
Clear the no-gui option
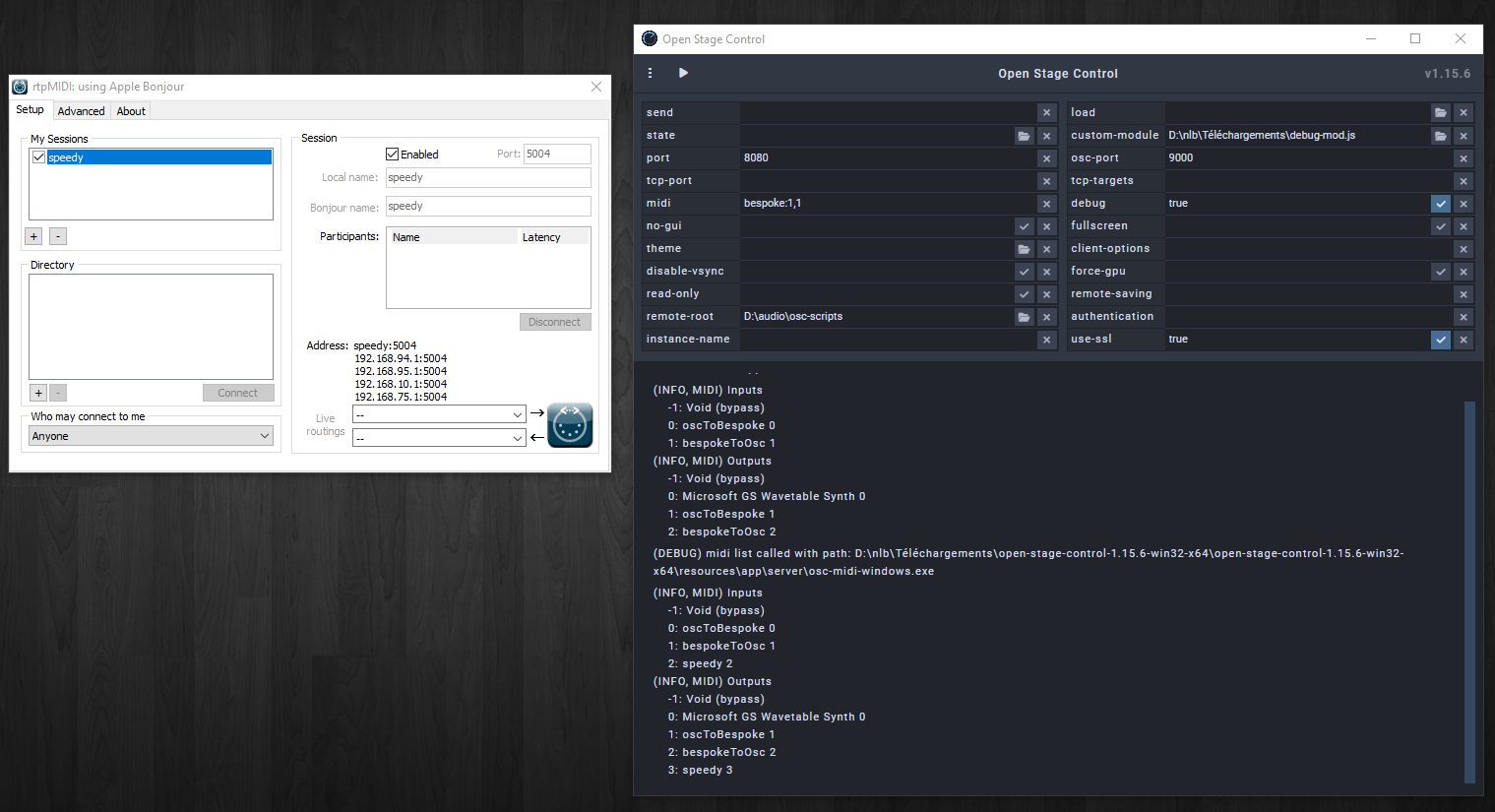pos(1047,226)
